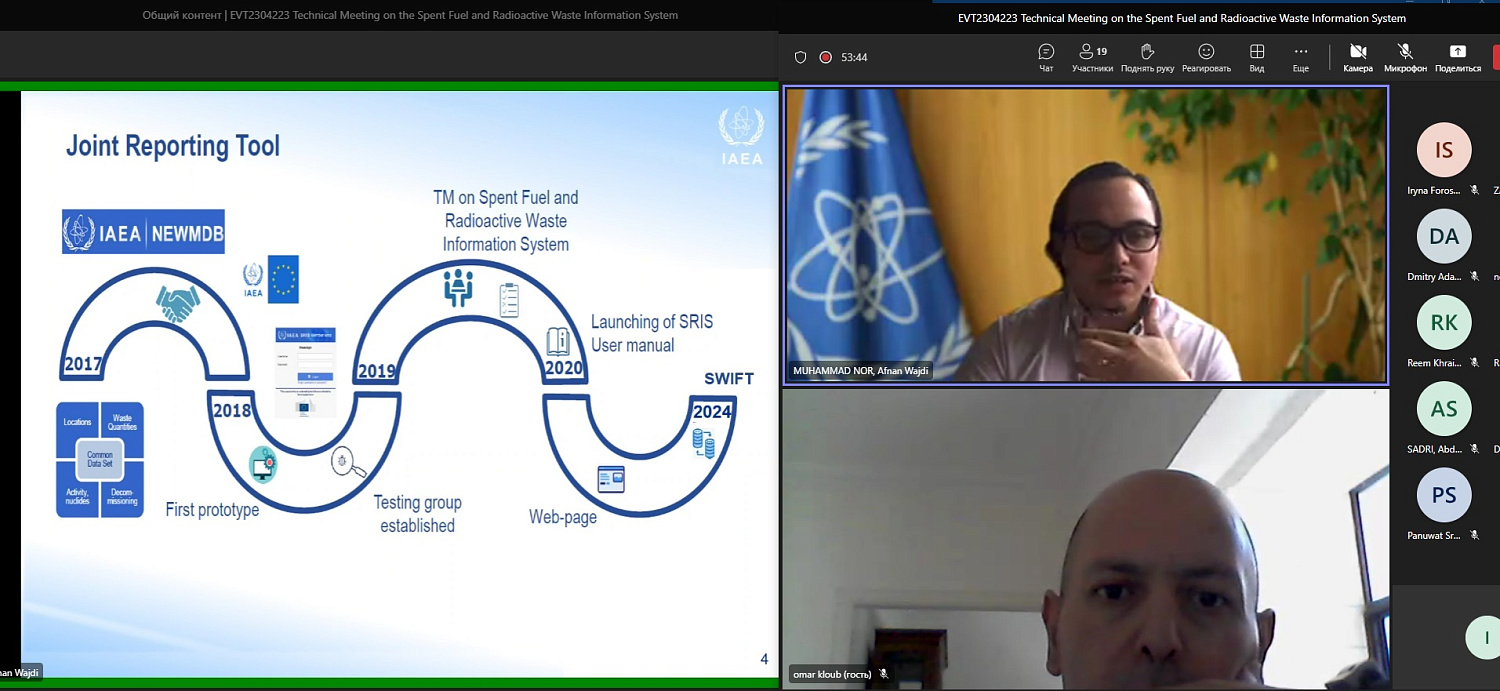1500x691 pixels.
Task: Expand the Еще more options menu
Action: tap(1300, 57)
